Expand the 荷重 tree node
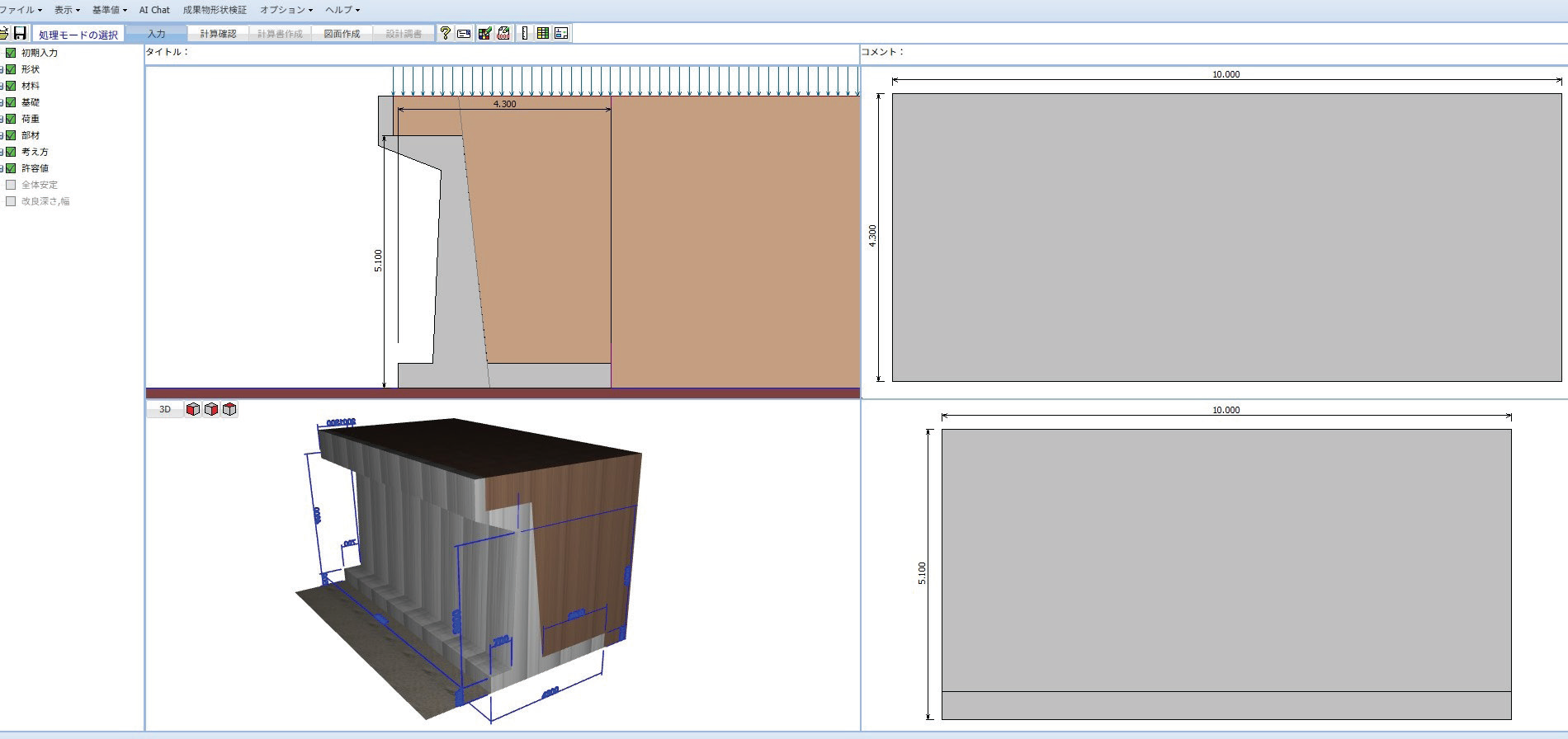The width and height of the screenshot is (1568, 739). 2,119
